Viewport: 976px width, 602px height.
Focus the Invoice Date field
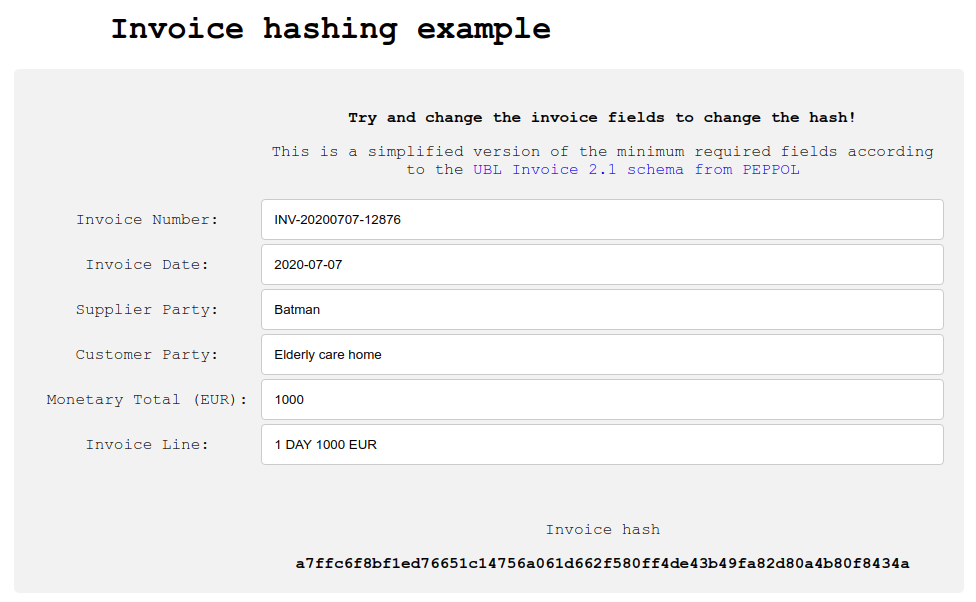602,265
